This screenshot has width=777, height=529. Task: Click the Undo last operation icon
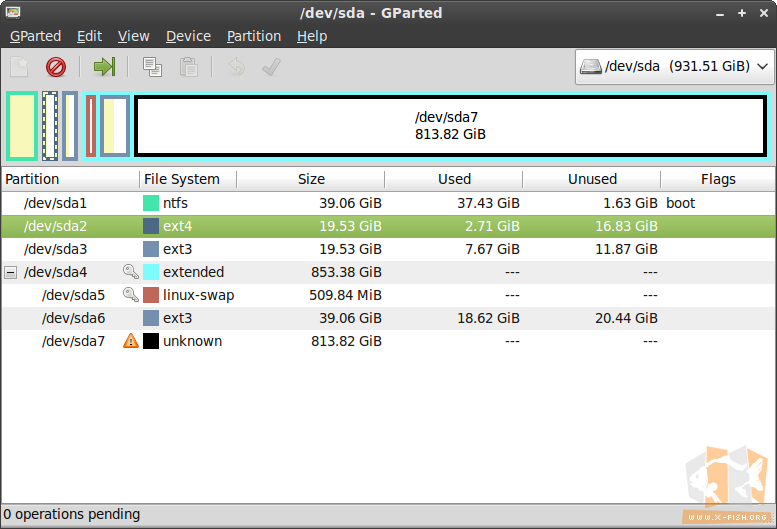(237, 67)
